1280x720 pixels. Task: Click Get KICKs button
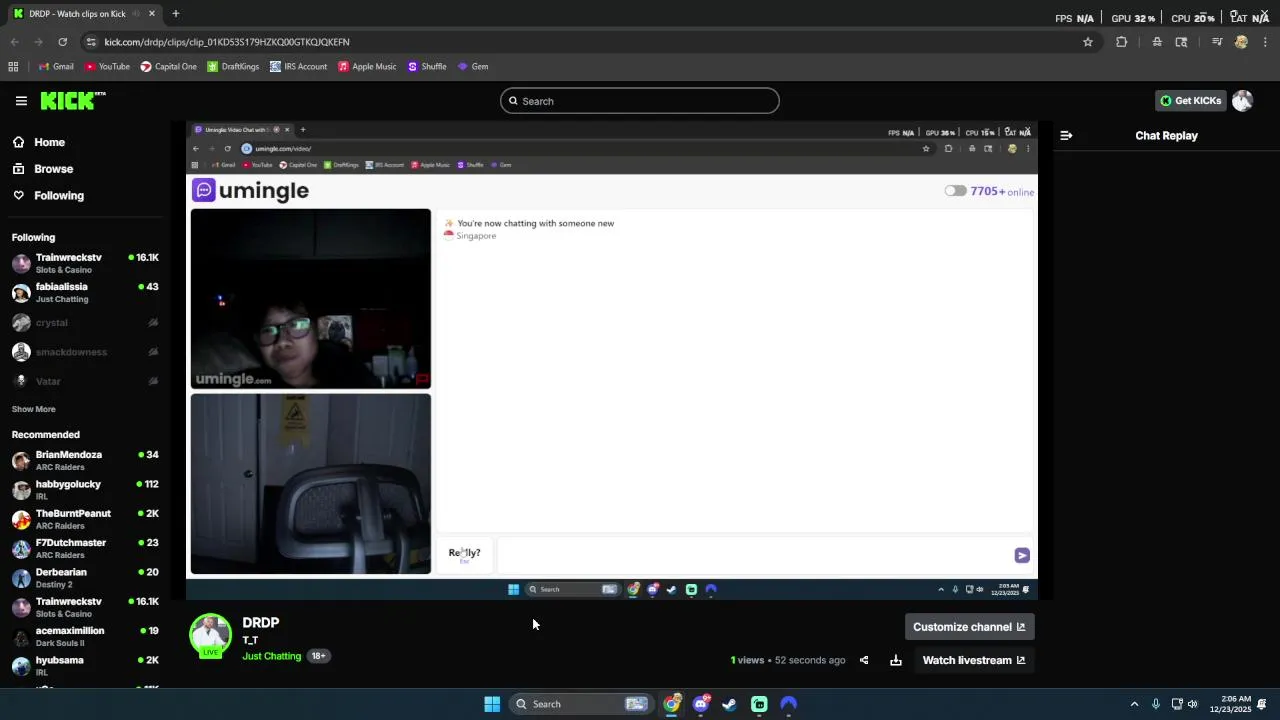1190,101
